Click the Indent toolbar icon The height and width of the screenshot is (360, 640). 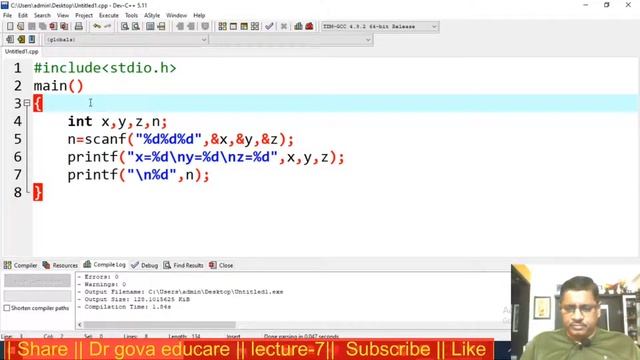pyautogui.click(x=180, y=27)
